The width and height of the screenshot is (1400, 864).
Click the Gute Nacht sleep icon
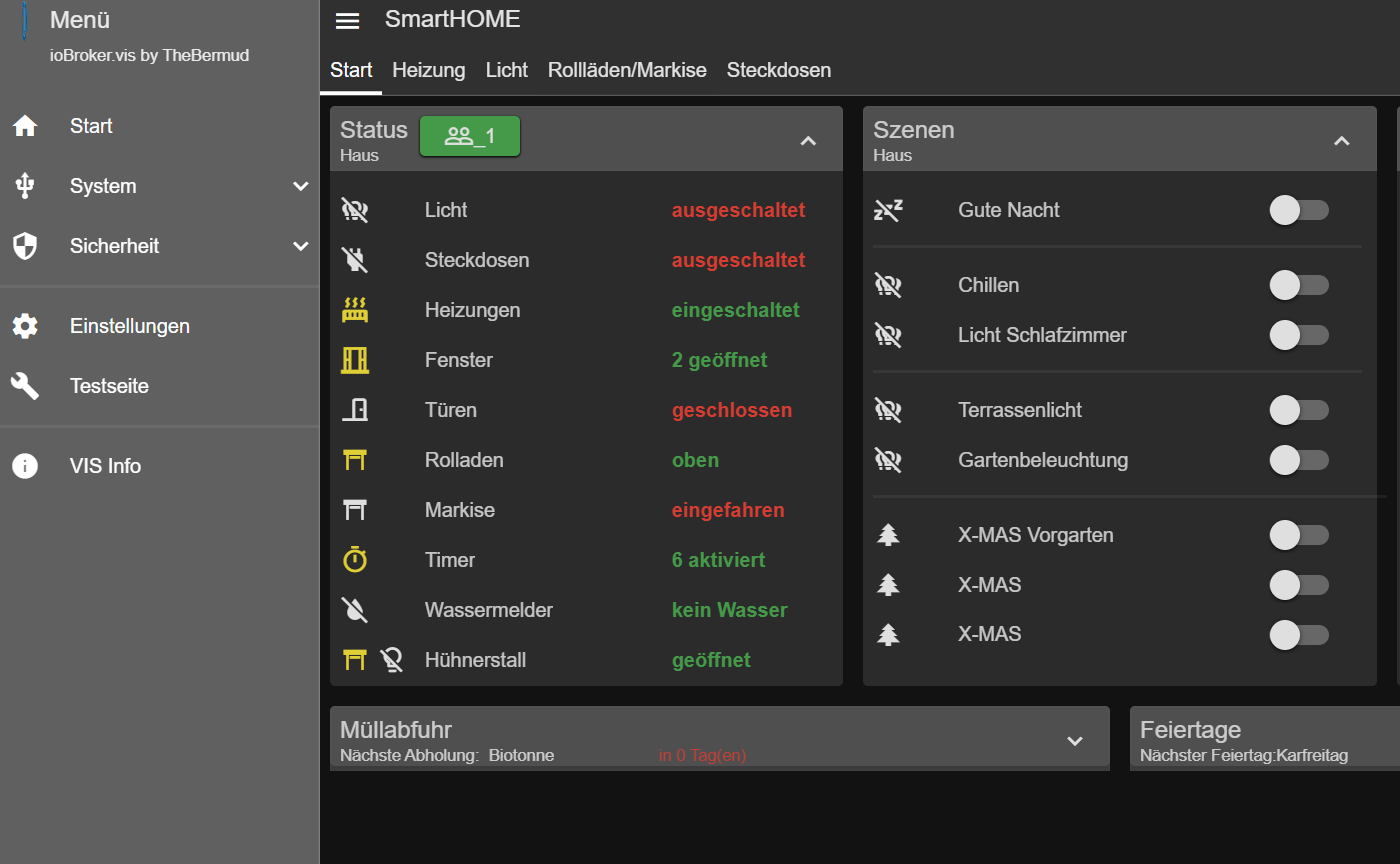coord(888,210)
